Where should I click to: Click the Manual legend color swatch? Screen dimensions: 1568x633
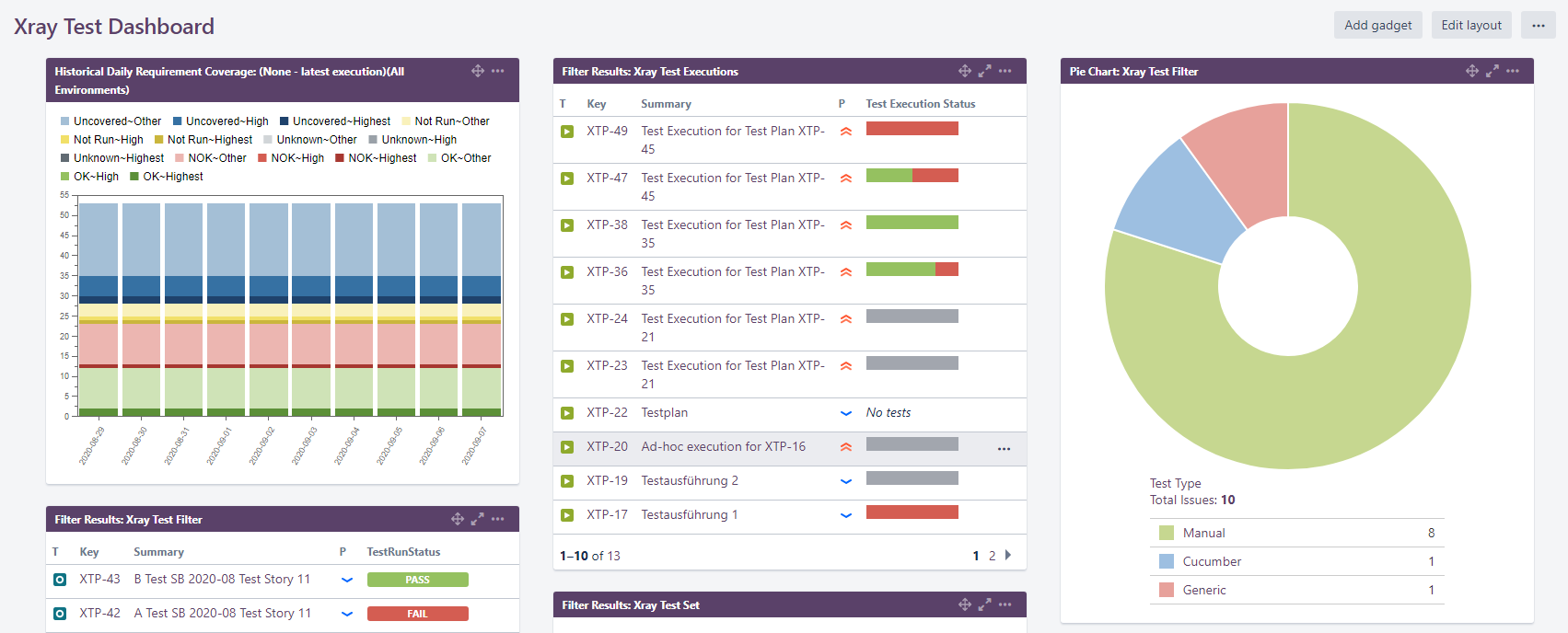[1167, 533]
